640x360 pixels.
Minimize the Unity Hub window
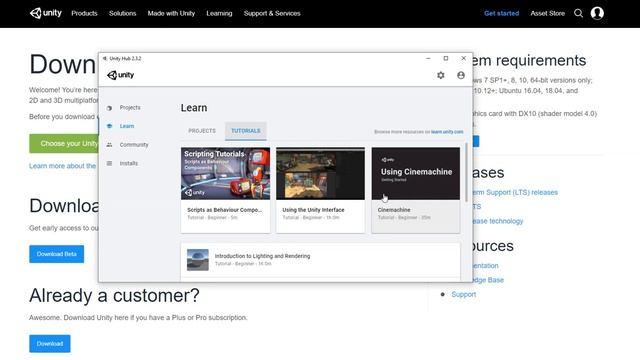click(428, 58)
